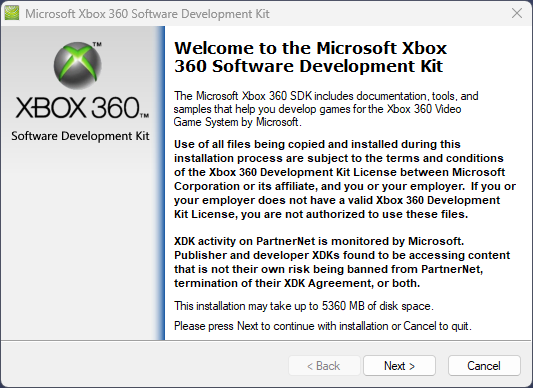The image size is (533, 388).
Task: Click the bold license terms paragraph
Action: coord(345,179)
